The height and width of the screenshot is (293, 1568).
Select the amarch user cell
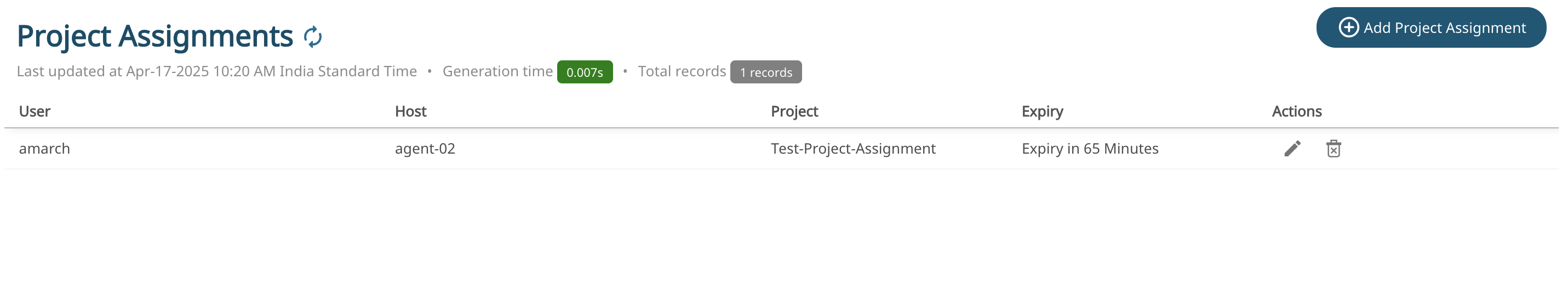tap(44, 149)
